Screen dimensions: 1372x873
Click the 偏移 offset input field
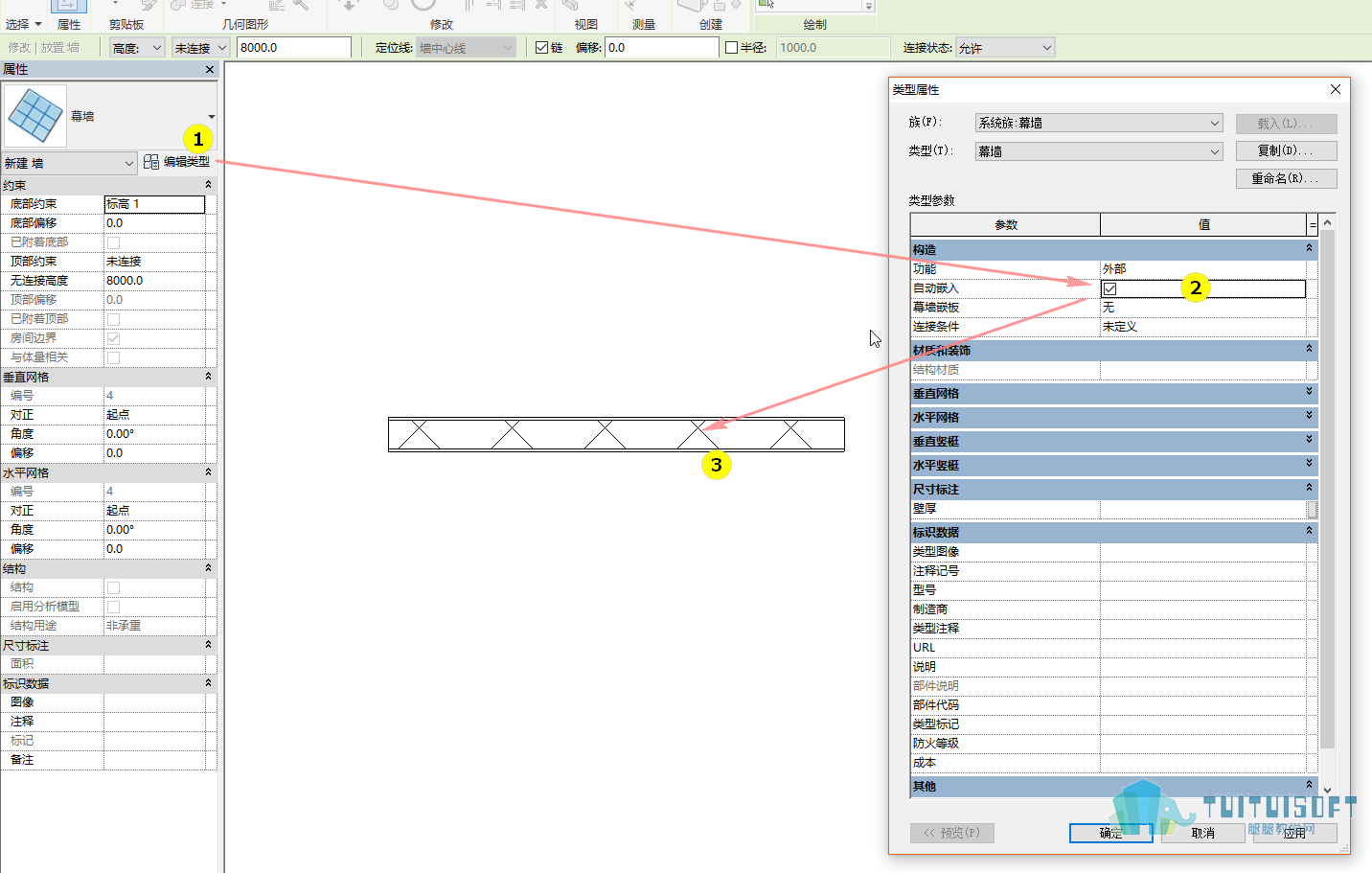[661, 47]
